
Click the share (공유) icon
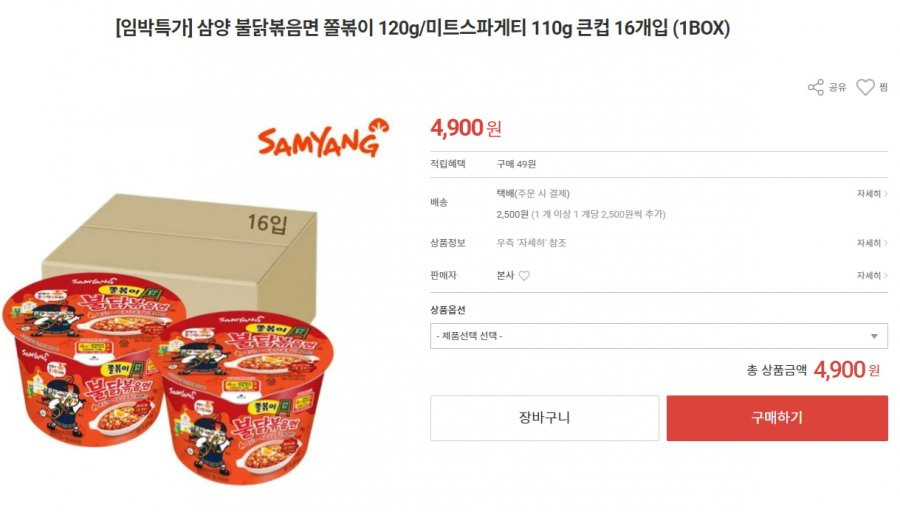[x=816, y=87]
